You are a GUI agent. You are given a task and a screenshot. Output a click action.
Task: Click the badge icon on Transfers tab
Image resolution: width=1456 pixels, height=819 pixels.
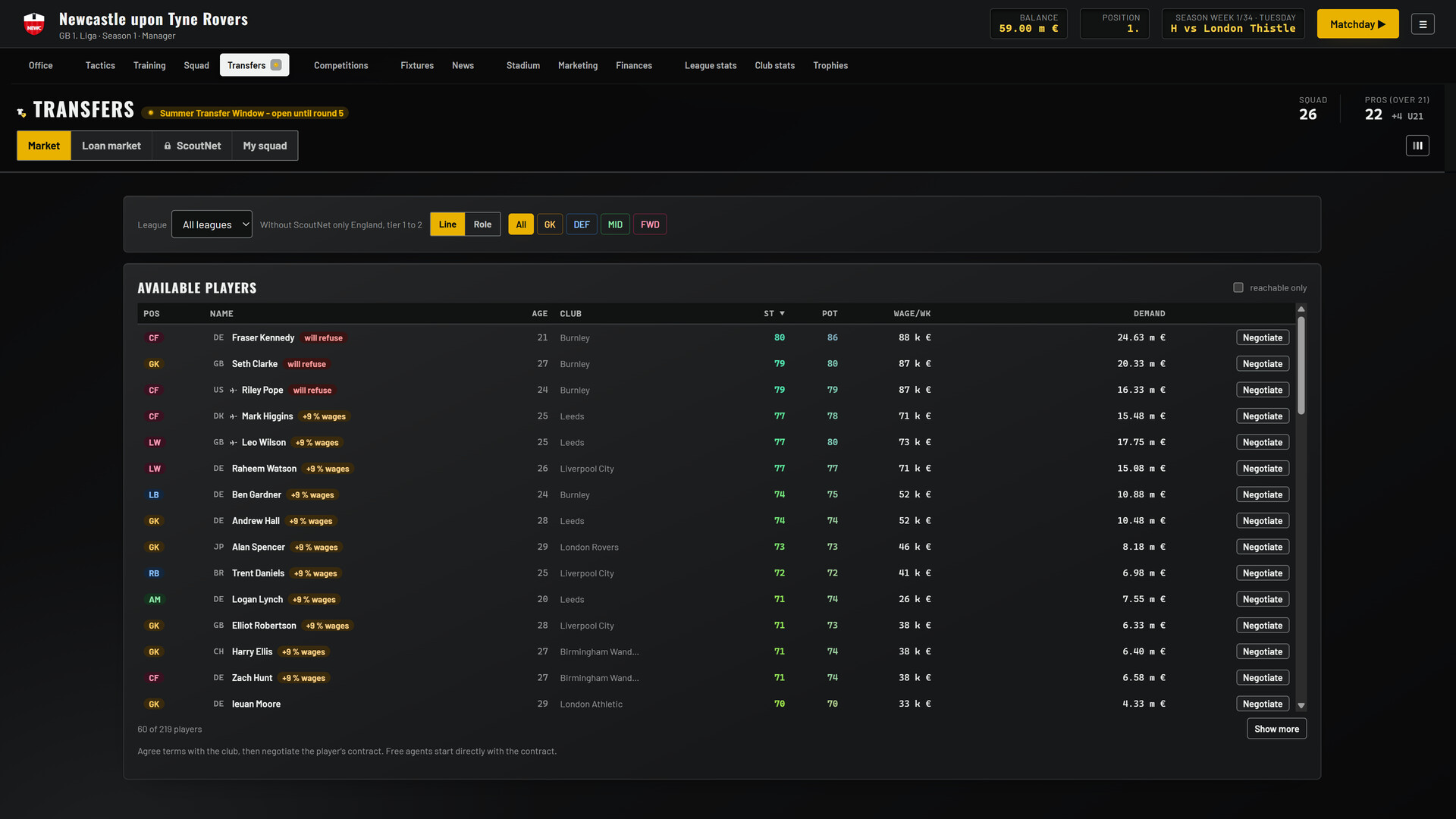point(276,65)
